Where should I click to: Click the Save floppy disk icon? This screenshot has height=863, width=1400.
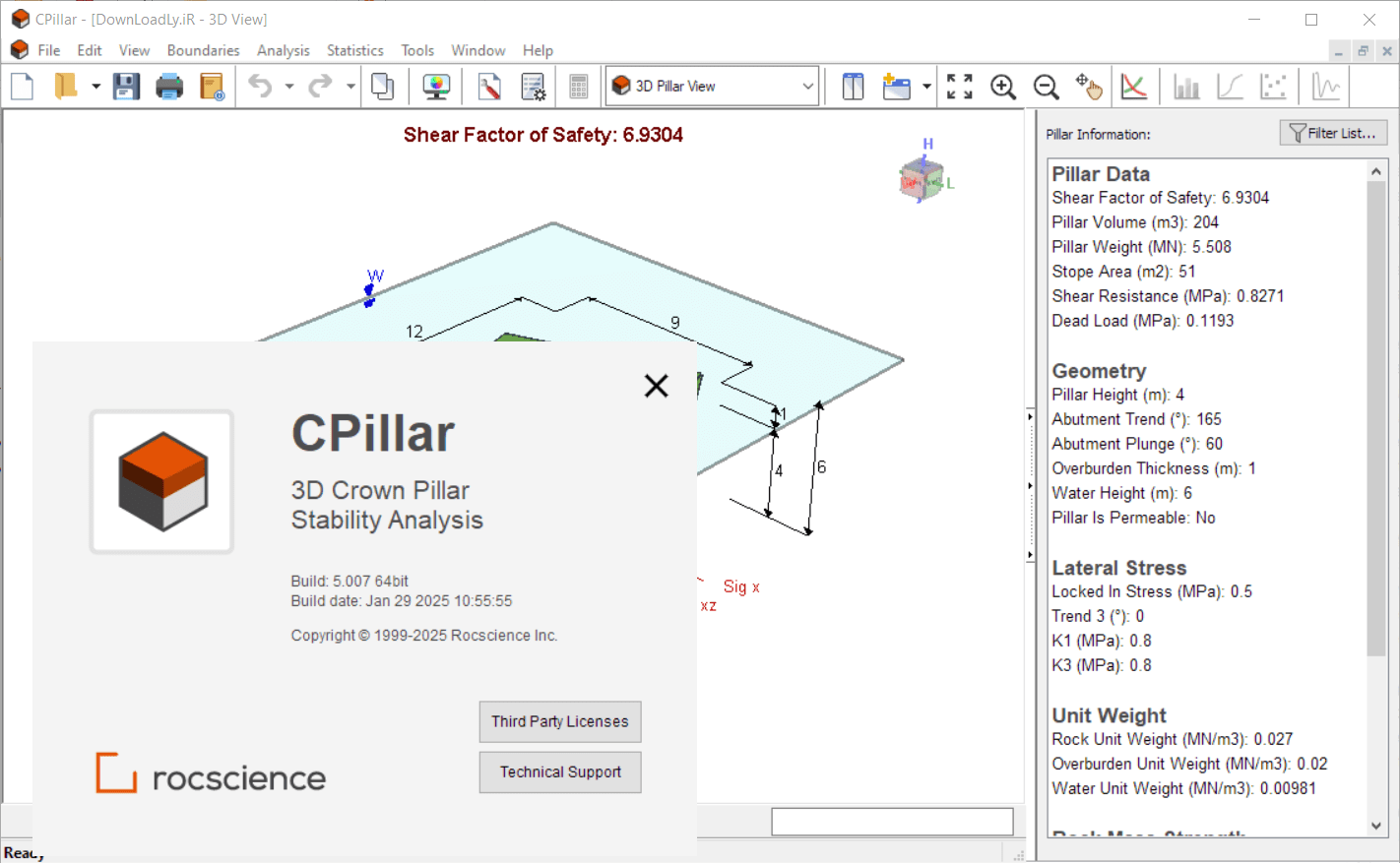126,87
